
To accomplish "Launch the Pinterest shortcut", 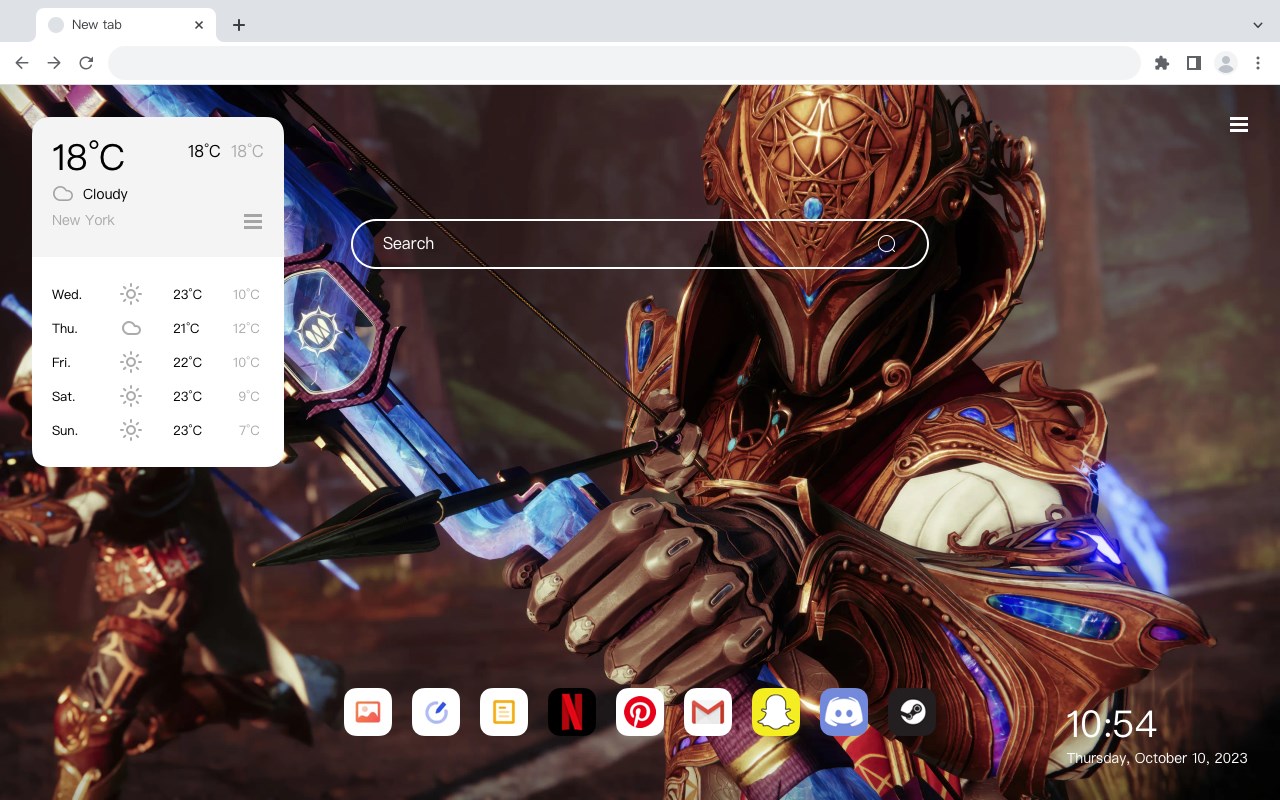I will tap(640, 712).
